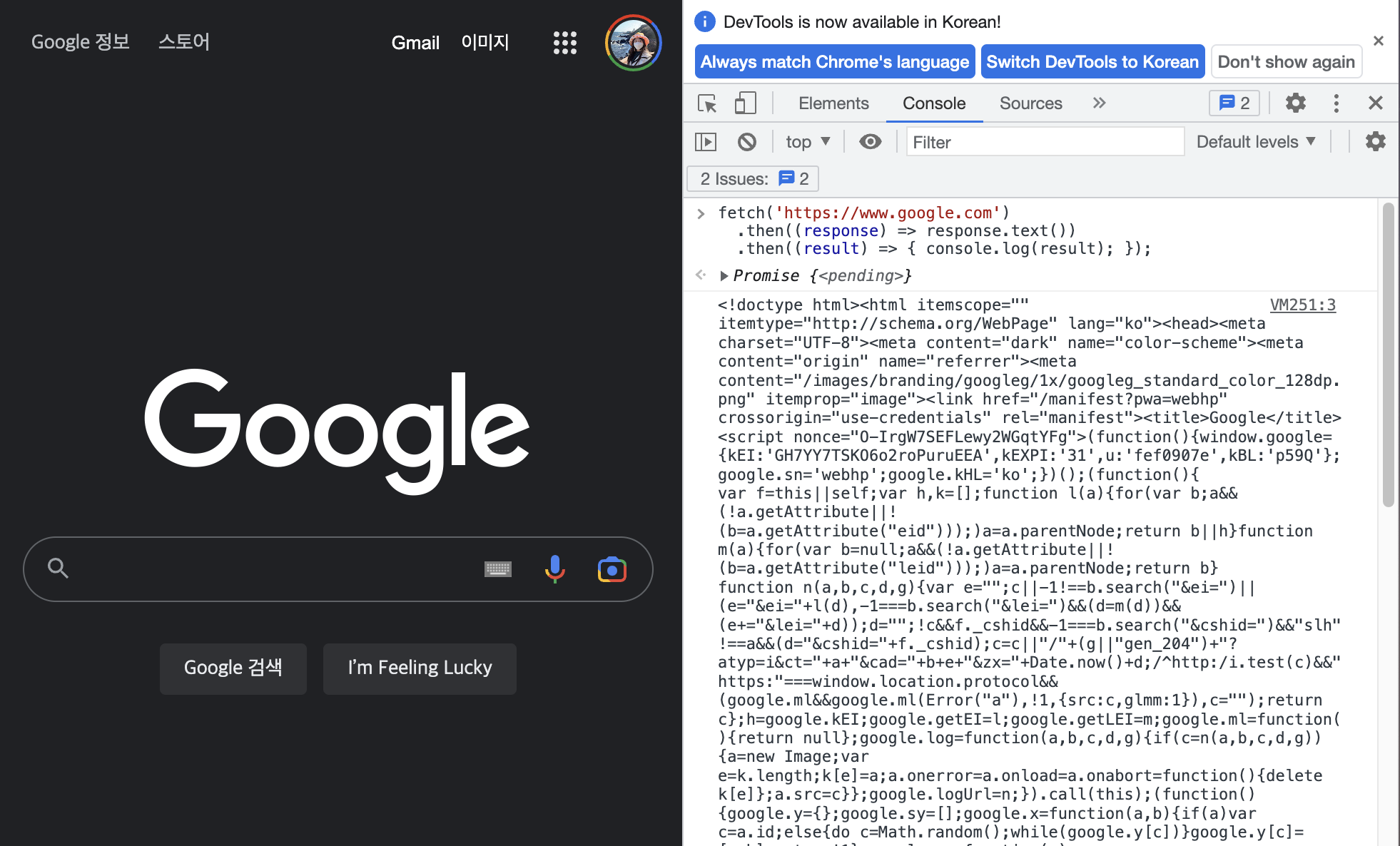Viewport: 1400px width, 846px height.
Task: Open the Default levels dropdown
Action: [x=1255, y=142]
